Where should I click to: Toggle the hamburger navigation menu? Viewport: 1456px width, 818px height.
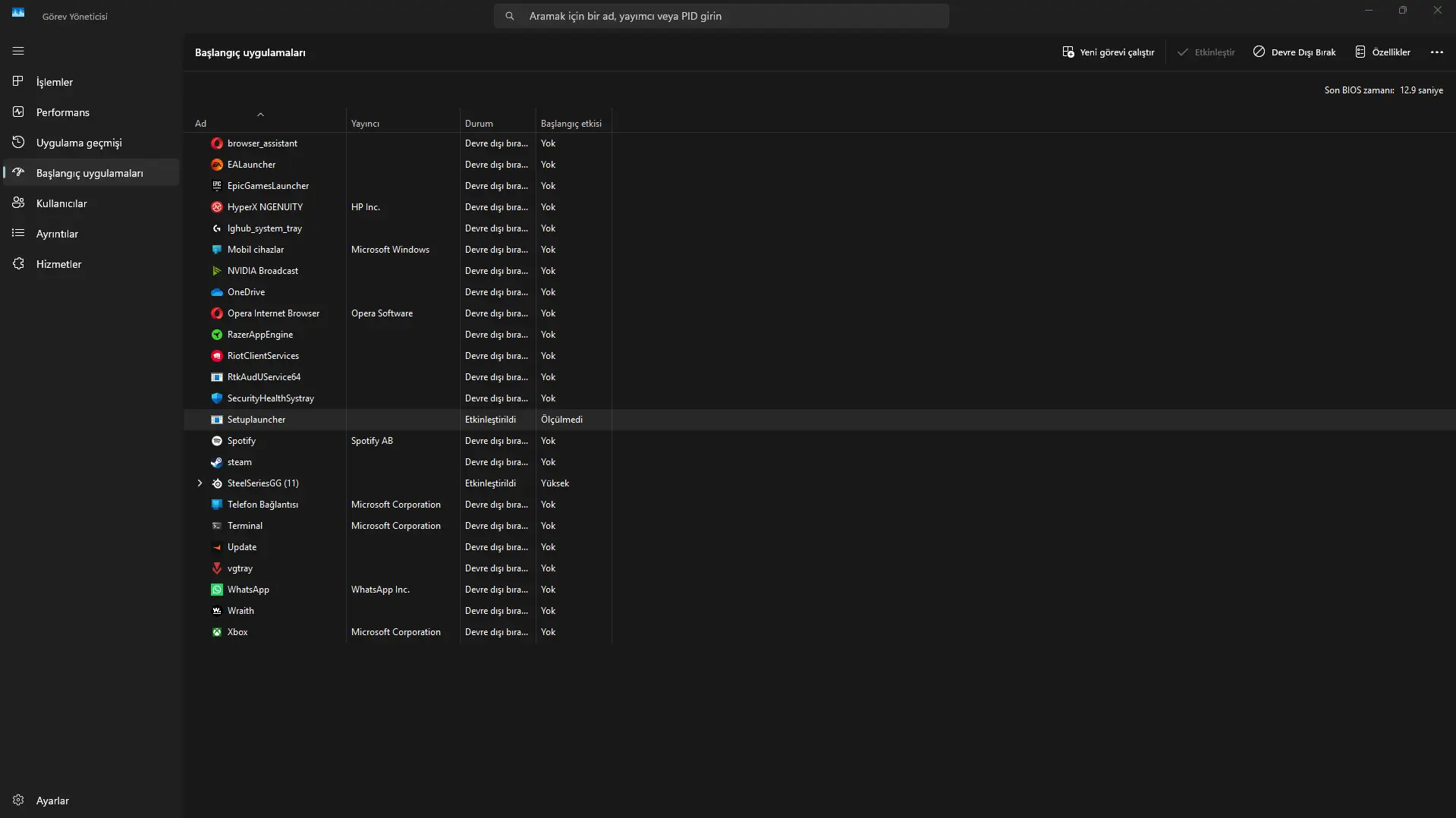[x=18, y=51]
